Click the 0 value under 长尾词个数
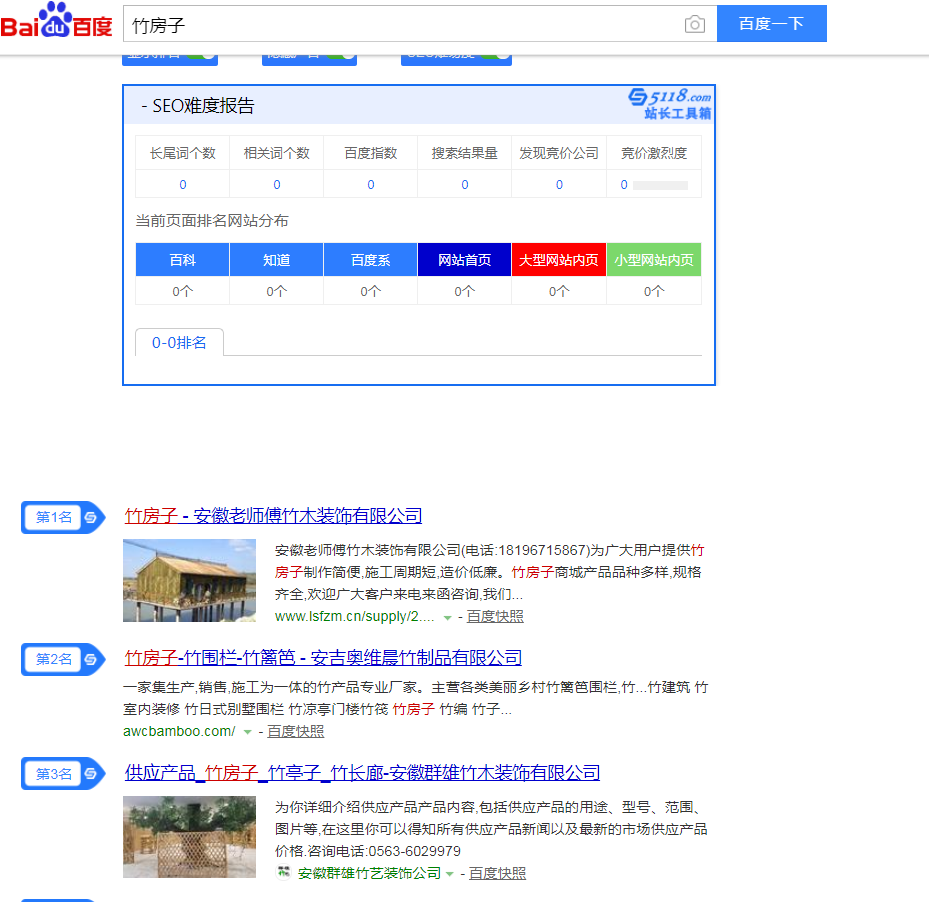Image resolution: width=929 pixels, height=902 pixels. tap(182, 185)
